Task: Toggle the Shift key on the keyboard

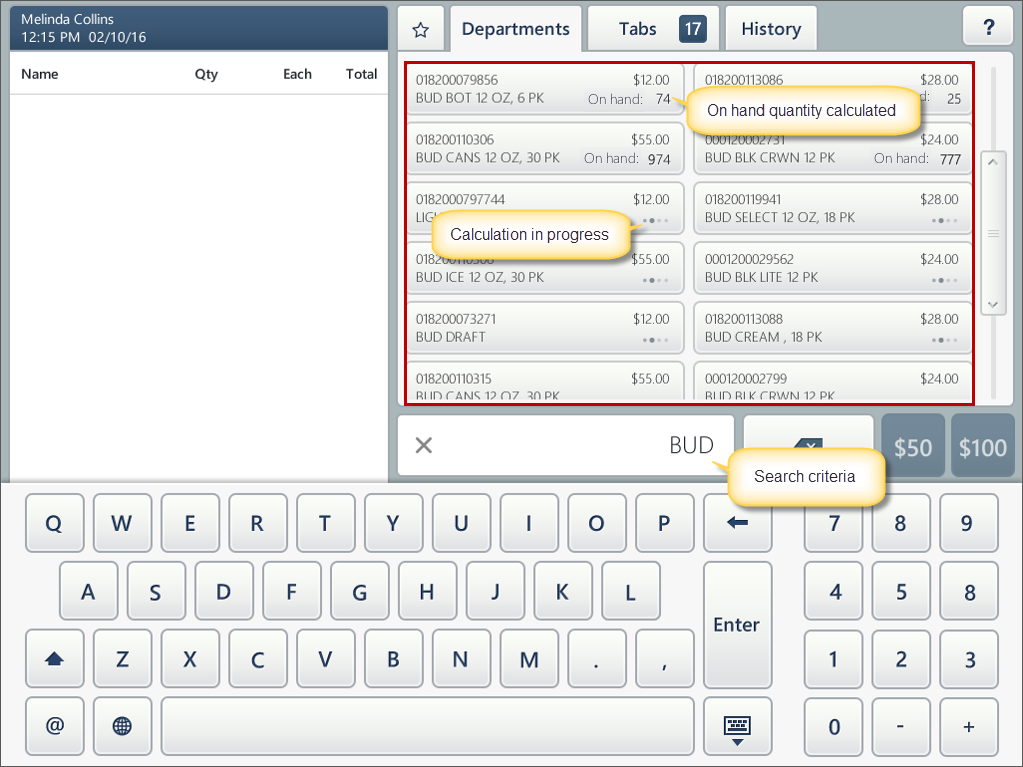Action: (55, 659)
